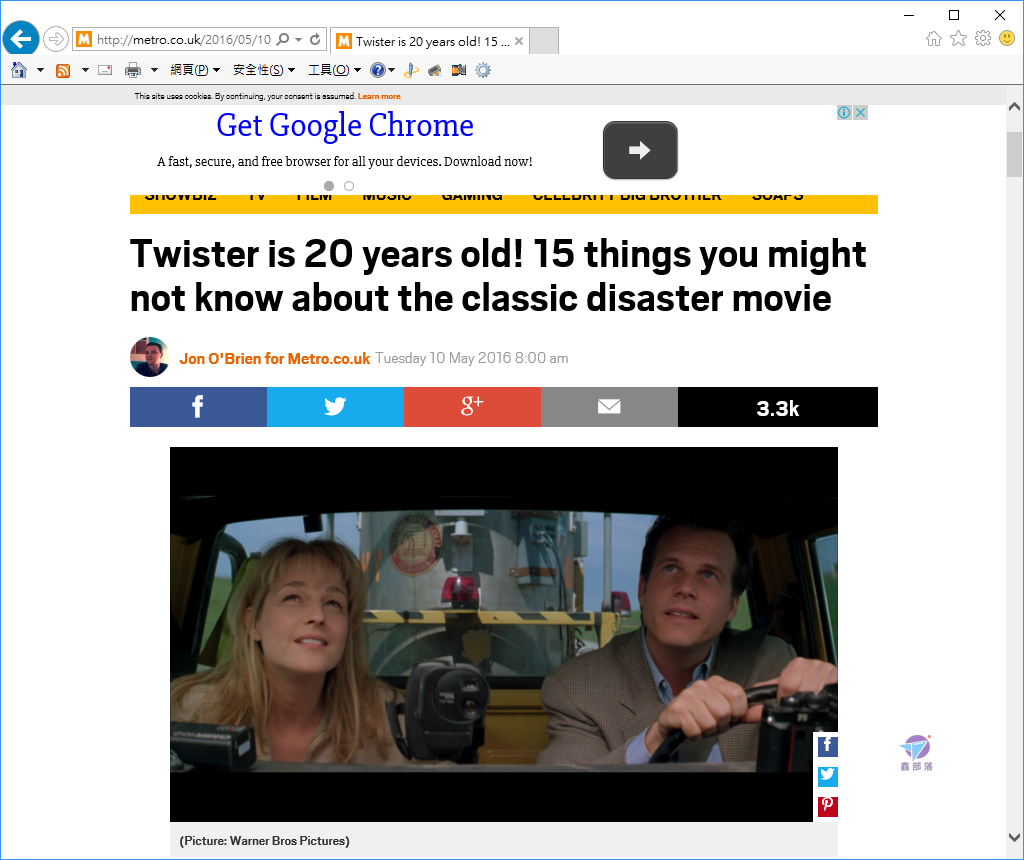This screenshot has width=1024, height=860.
Task: Share article on Google Plus
Action: (x=472, y=407)
